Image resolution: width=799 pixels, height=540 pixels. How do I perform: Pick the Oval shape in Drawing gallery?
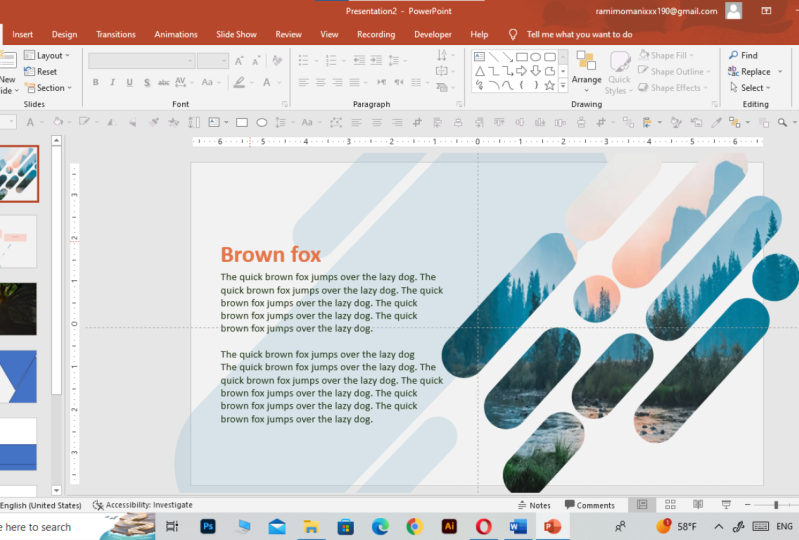click(536, 57)
